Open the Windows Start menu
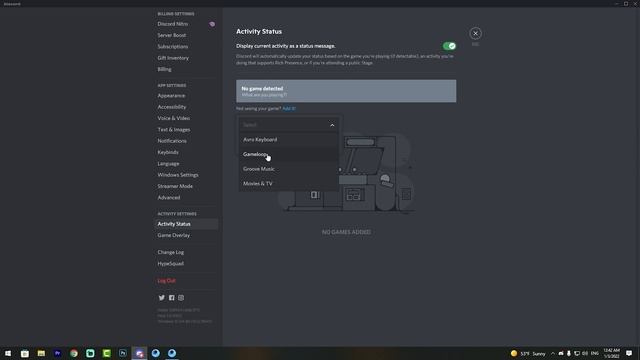Viewport: 640px width, 360px height. coord(8,353)
